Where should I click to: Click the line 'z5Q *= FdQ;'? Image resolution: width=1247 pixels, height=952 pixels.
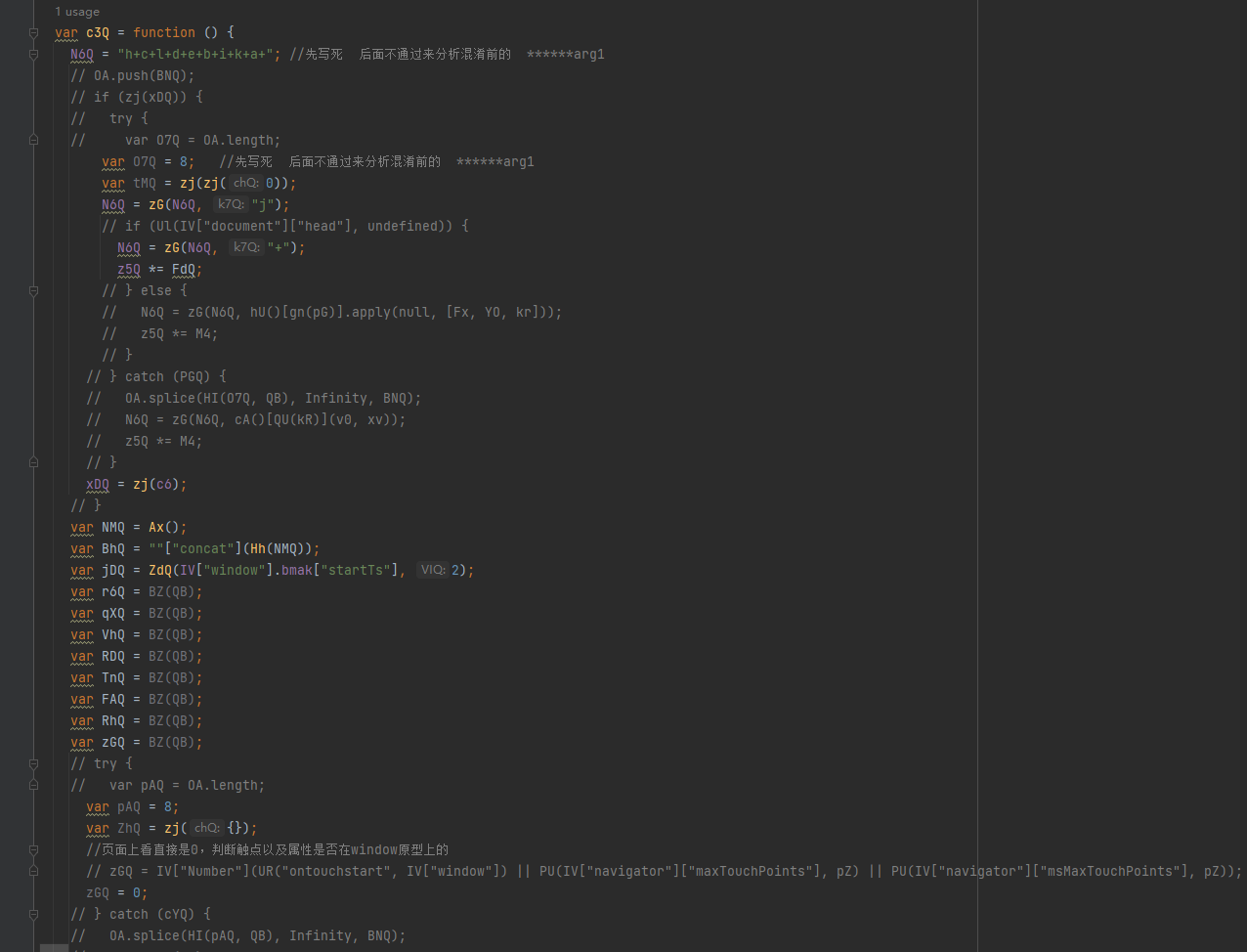[x=160, y=269]
